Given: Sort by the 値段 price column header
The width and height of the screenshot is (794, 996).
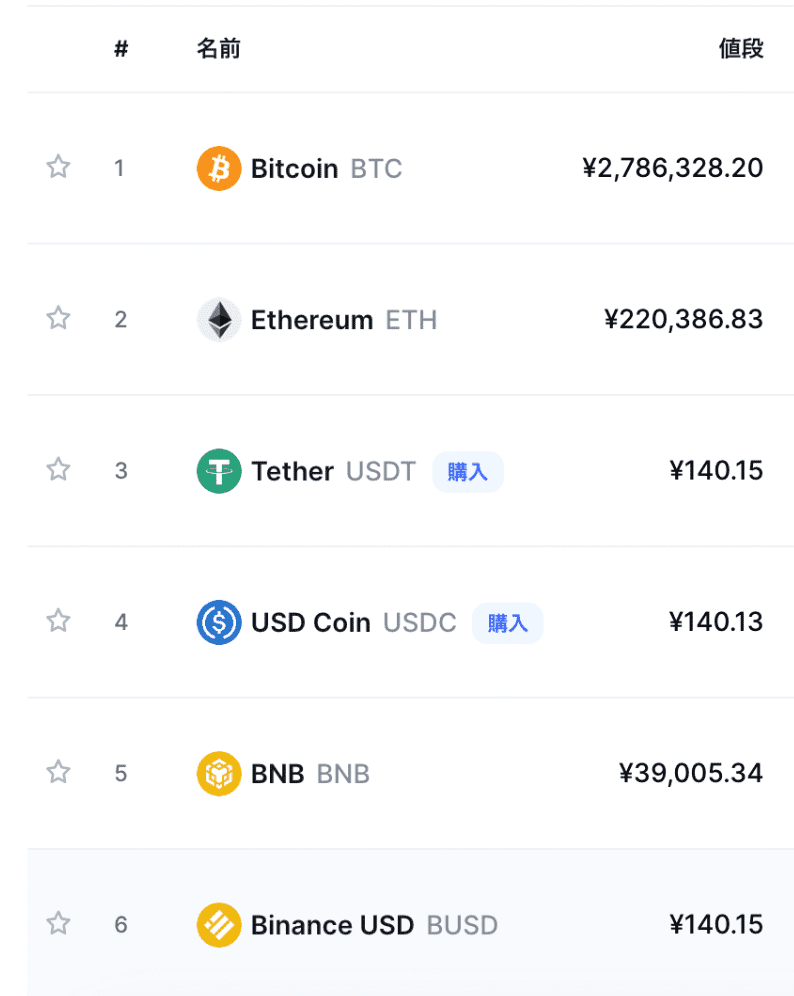Looking at the screenshot, I should pyautogui.click(x=741, y=48).
